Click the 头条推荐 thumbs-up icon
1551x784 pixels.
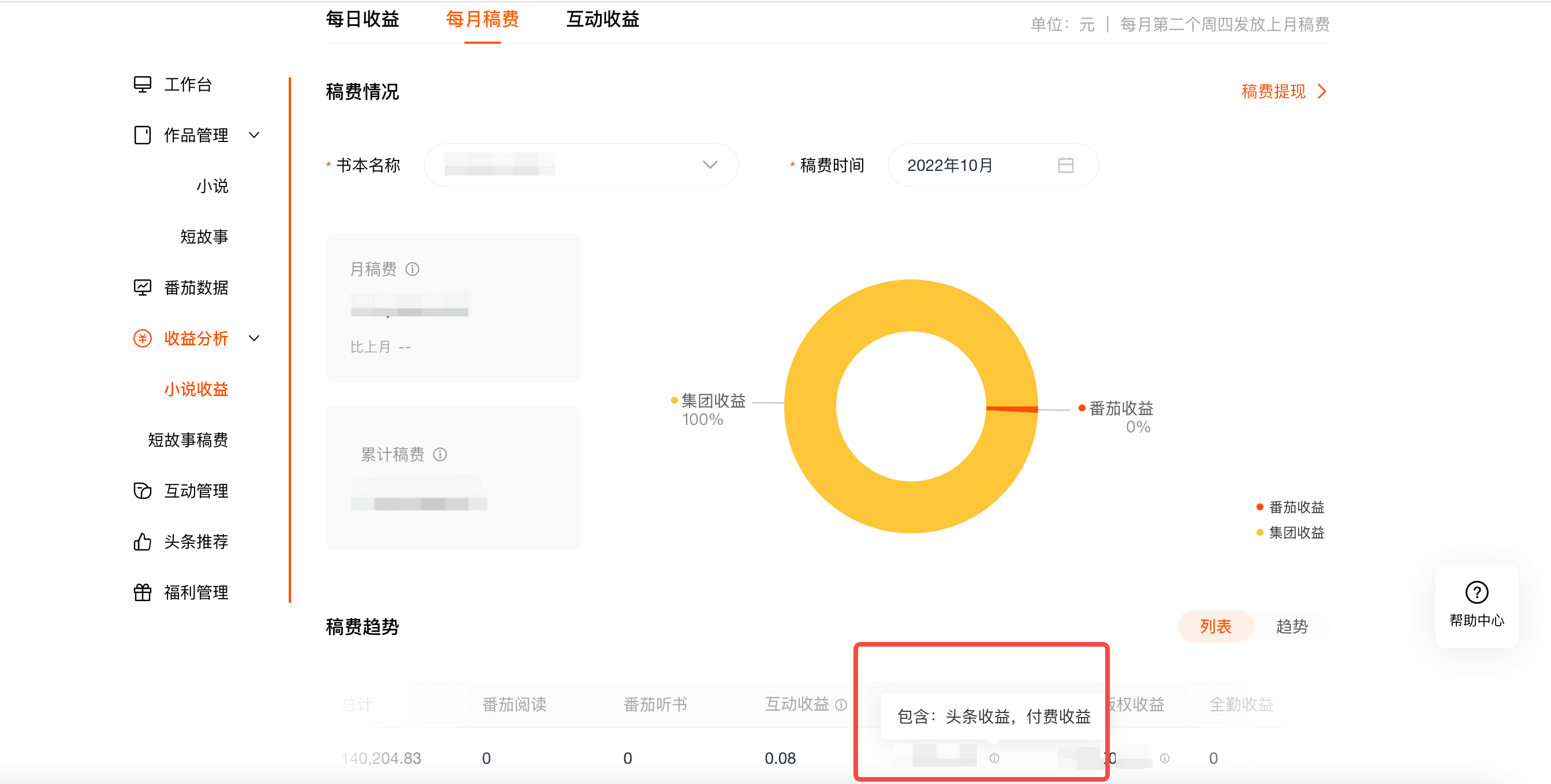pyautogui.click(x=142, y=542)
